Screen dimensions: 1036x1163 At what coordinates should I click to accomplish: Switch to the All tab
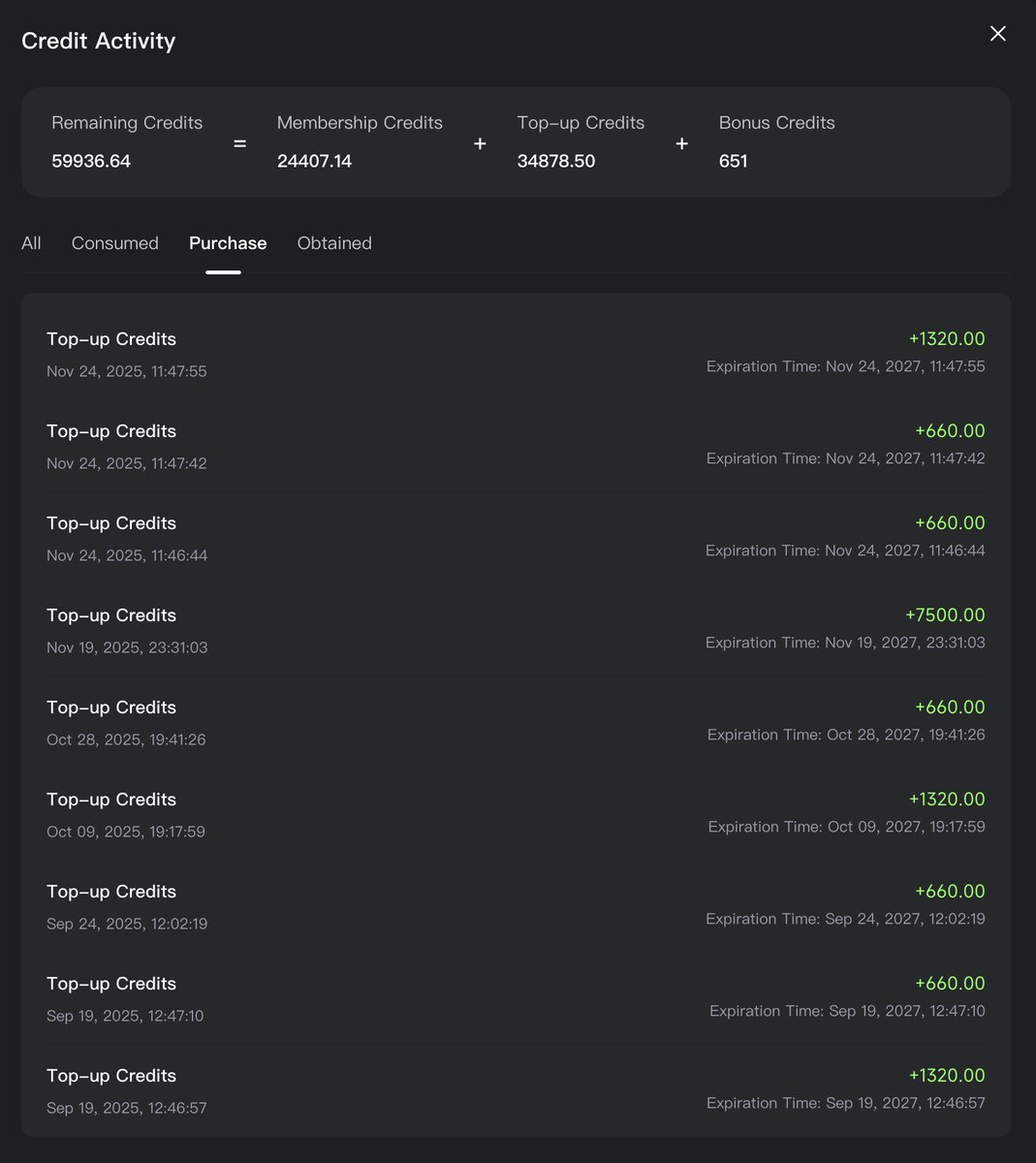point(31,243)
